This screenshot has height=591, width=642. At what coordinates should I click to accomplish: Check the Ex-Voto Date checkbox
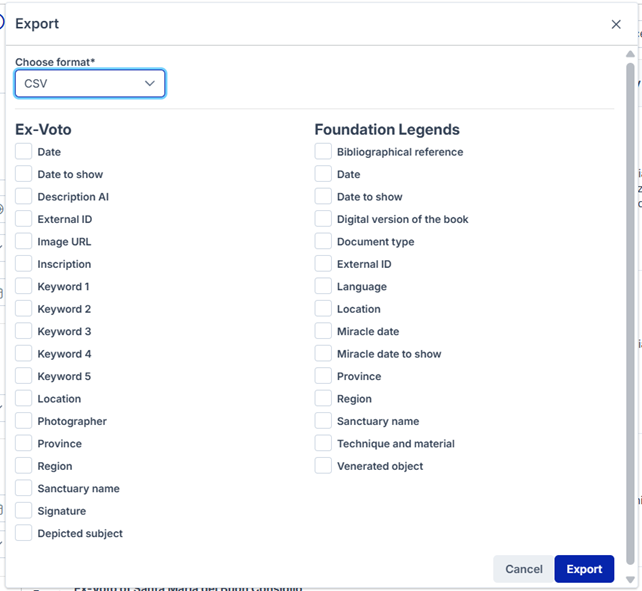click(x=24, y=152)
